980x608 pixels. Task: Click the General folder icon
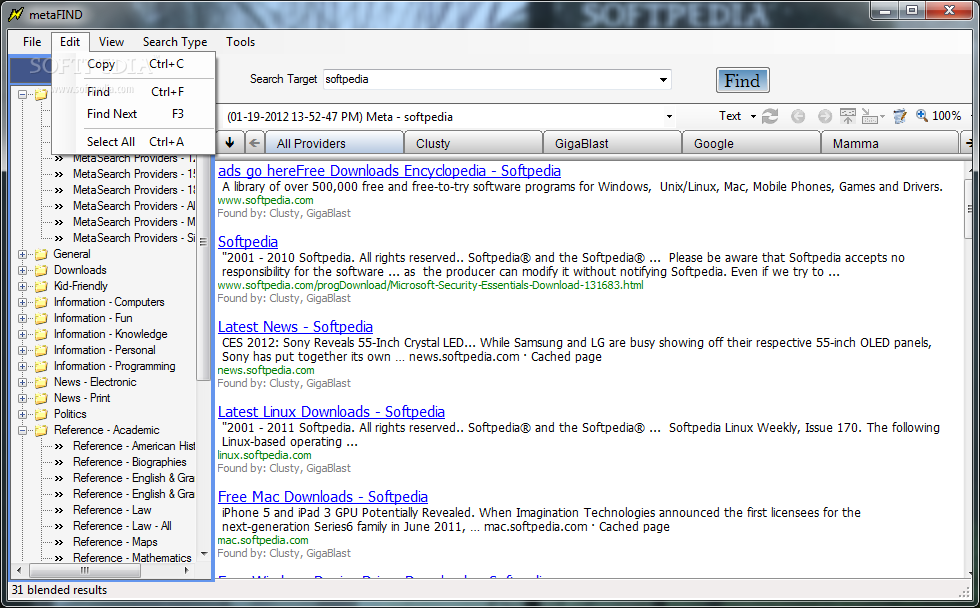tap(41, 254)
